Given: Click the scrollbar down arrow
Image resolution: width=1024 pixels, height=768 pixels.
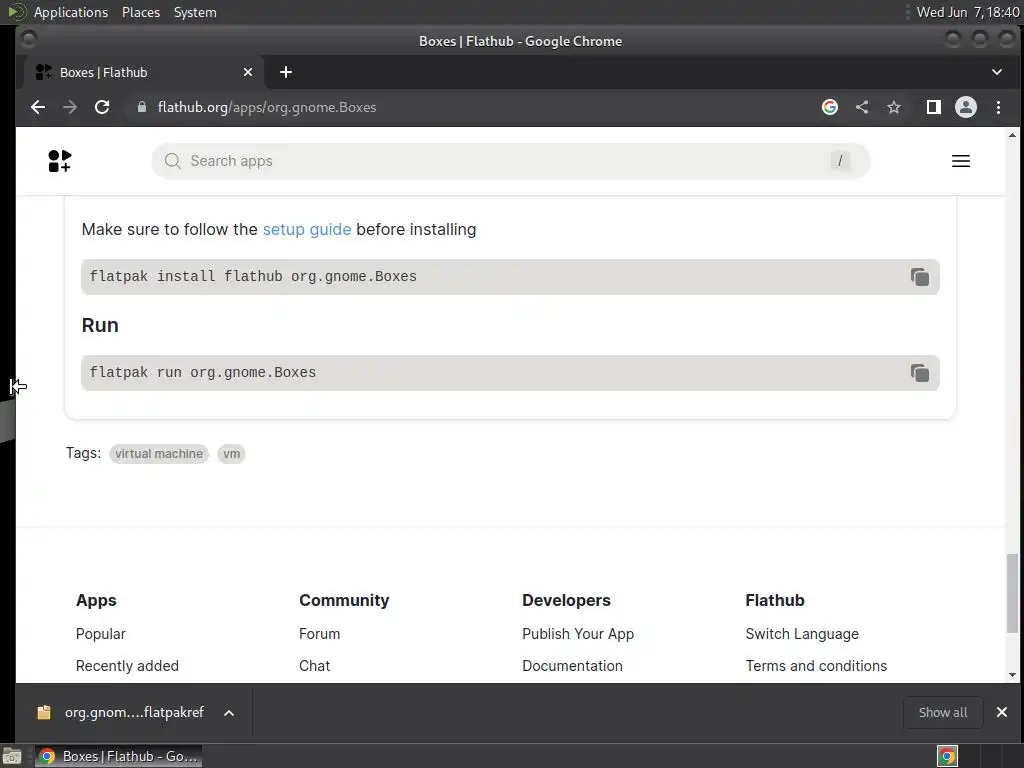Looking at the screenshot, I should pos(1012,675).
